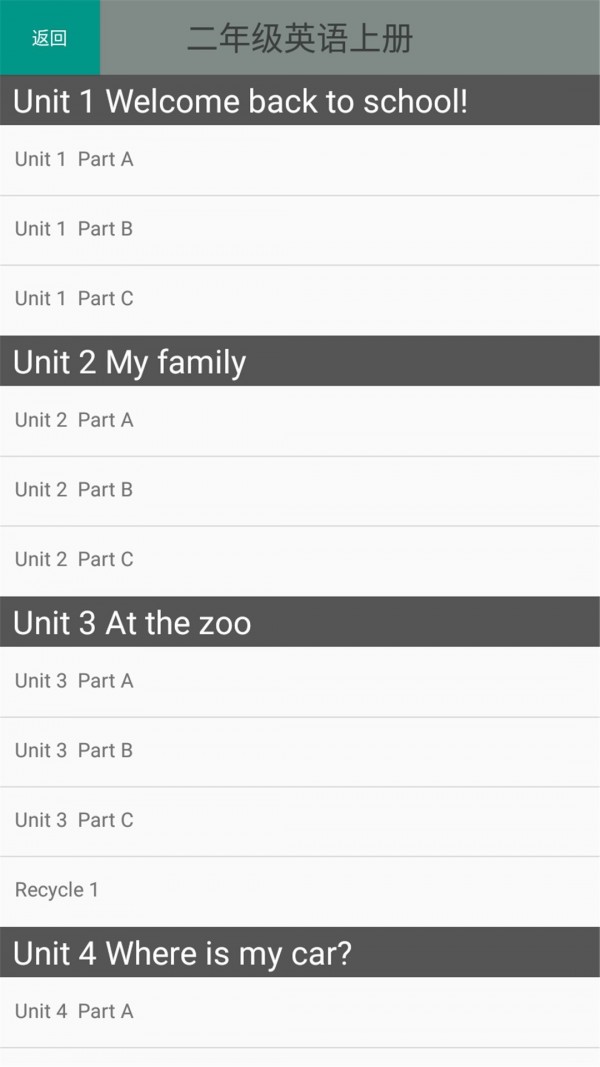Select Unit 1 Welcome back to school header

pos(240,101)
